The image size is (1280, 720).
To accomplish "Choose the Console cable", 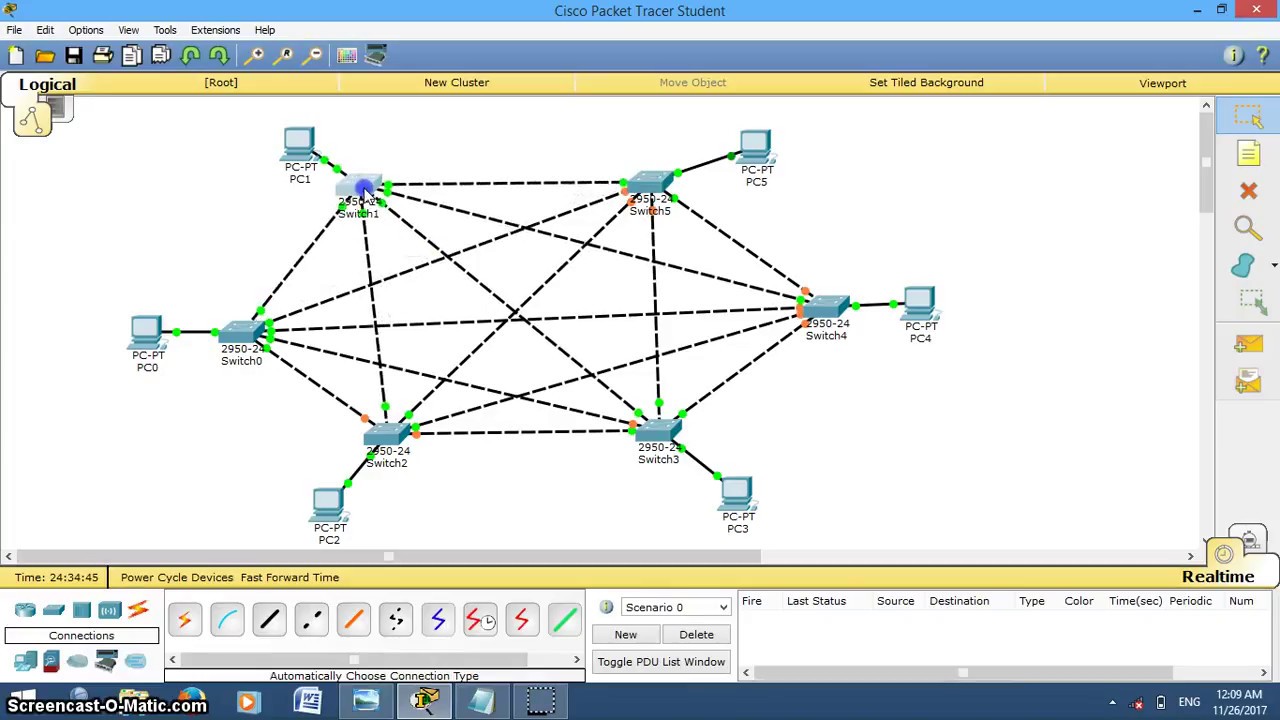I will tap(227, 620).
